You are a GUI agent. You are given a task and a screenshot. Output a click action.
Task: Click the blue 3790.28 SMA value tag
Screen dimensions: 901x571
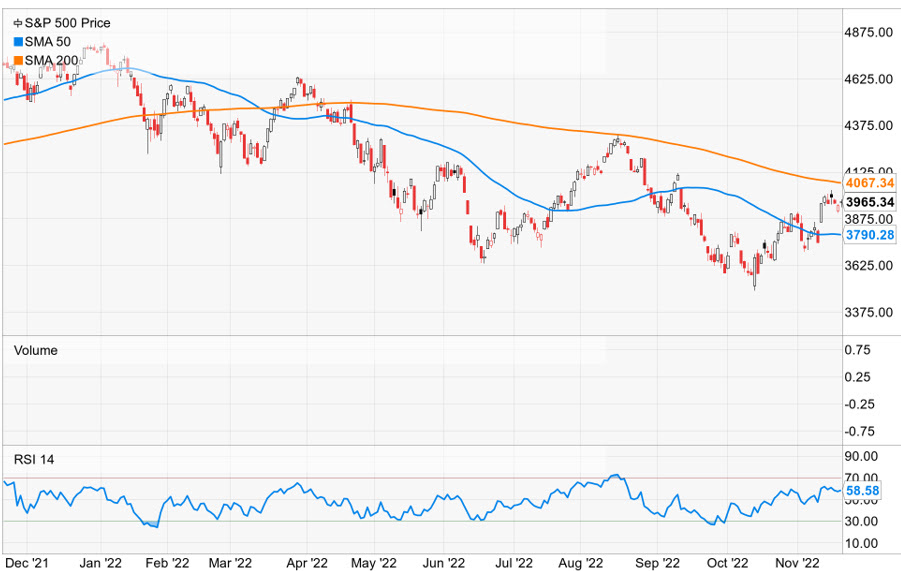870,235
